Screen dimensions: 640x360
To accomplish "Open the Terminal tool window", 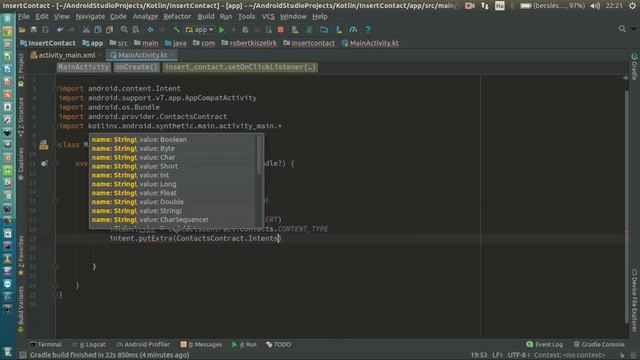I will click(46, 344).
